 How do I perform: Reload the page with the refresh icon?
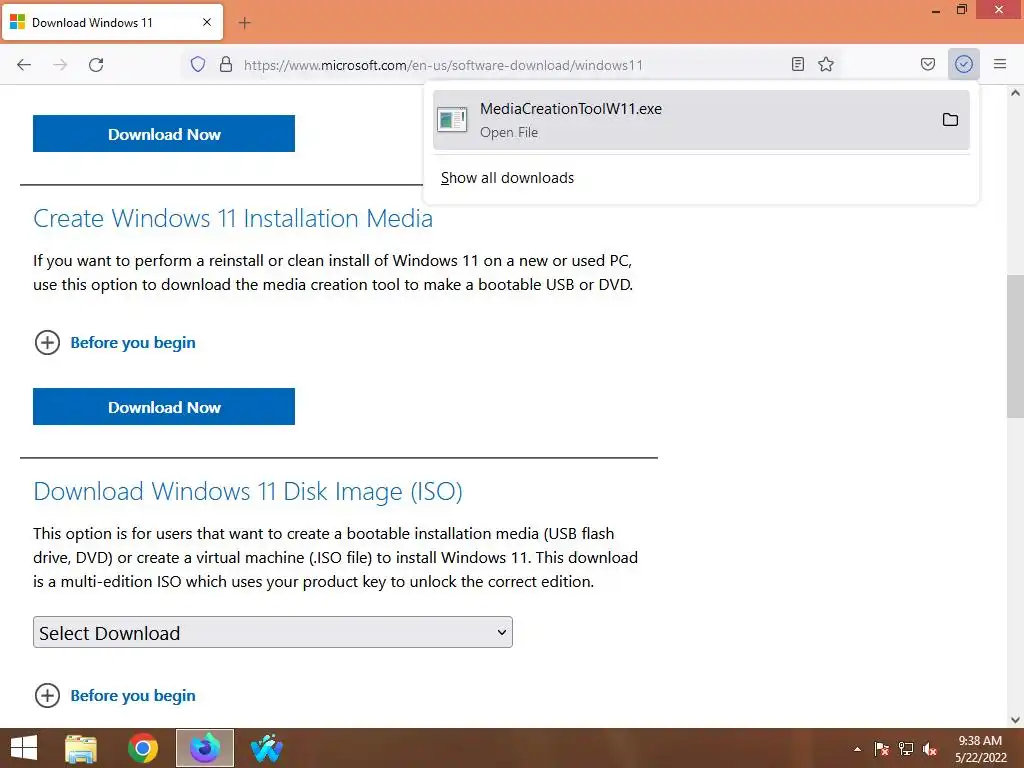[x=96, y=65]
